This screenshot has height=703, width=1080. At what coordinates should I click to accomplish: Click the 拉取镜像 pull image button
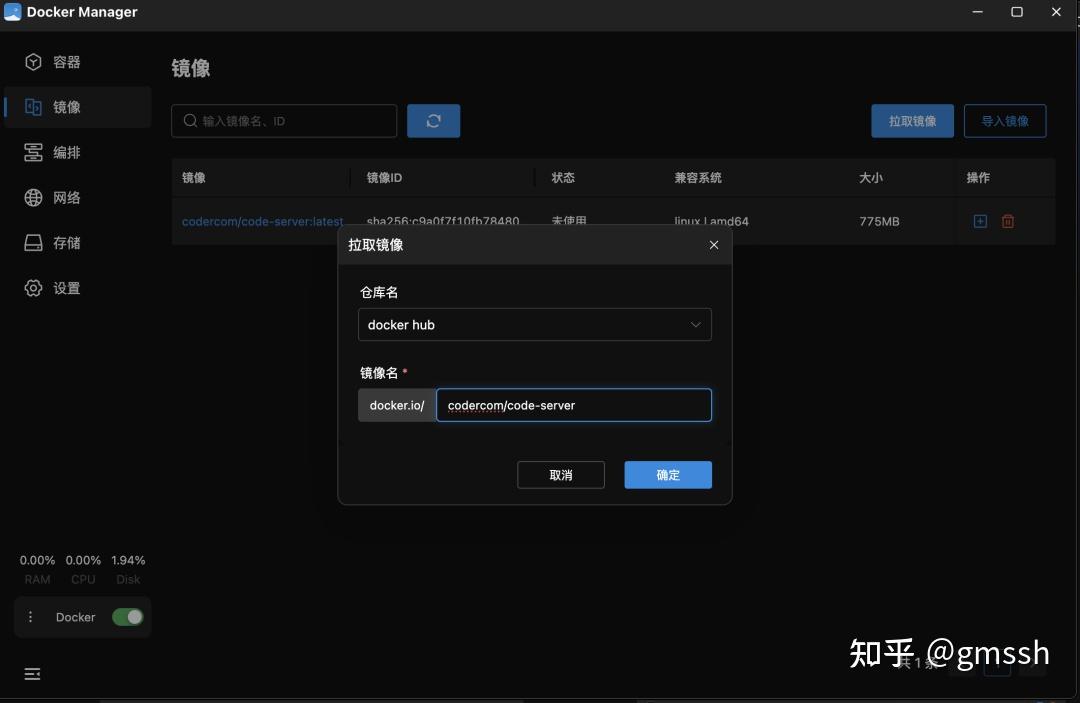coord(912,121)
